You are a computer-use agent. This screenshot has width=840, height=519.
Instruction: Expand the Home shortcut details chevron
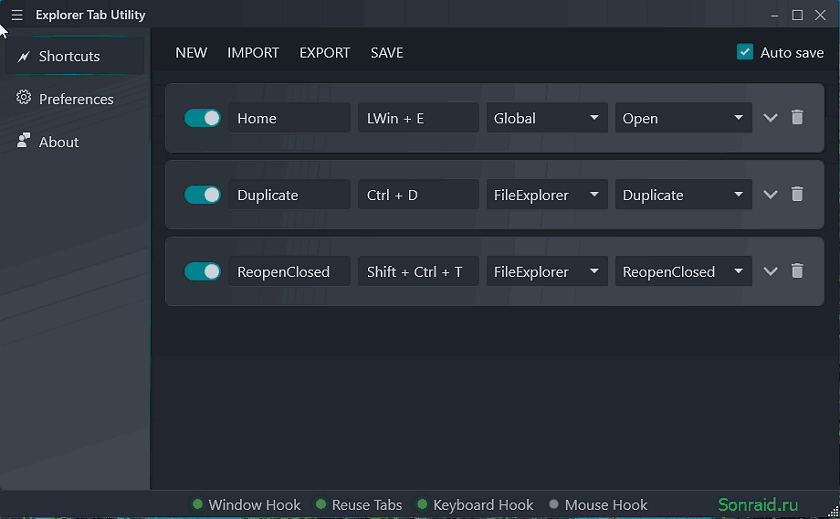770,118
